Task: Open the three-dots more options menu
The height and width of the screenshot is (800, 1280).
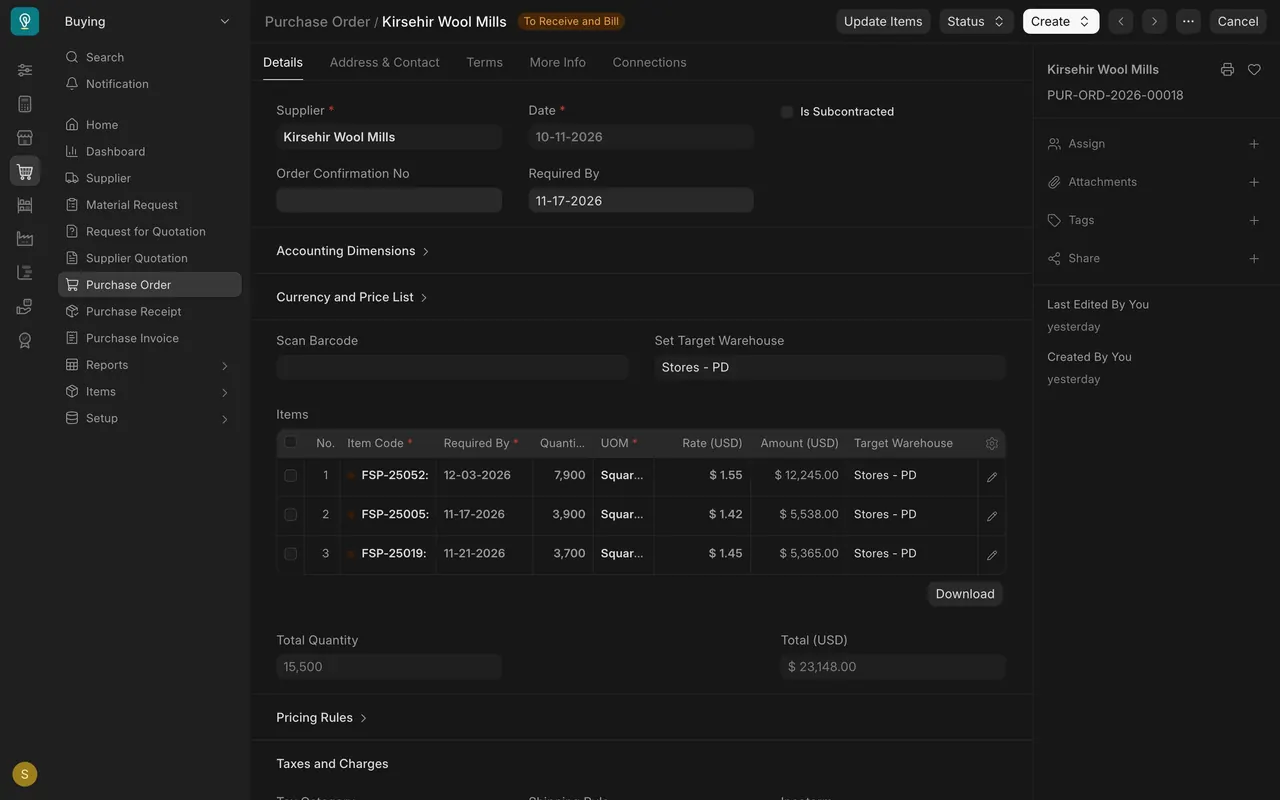Action: pos(1188,21)
